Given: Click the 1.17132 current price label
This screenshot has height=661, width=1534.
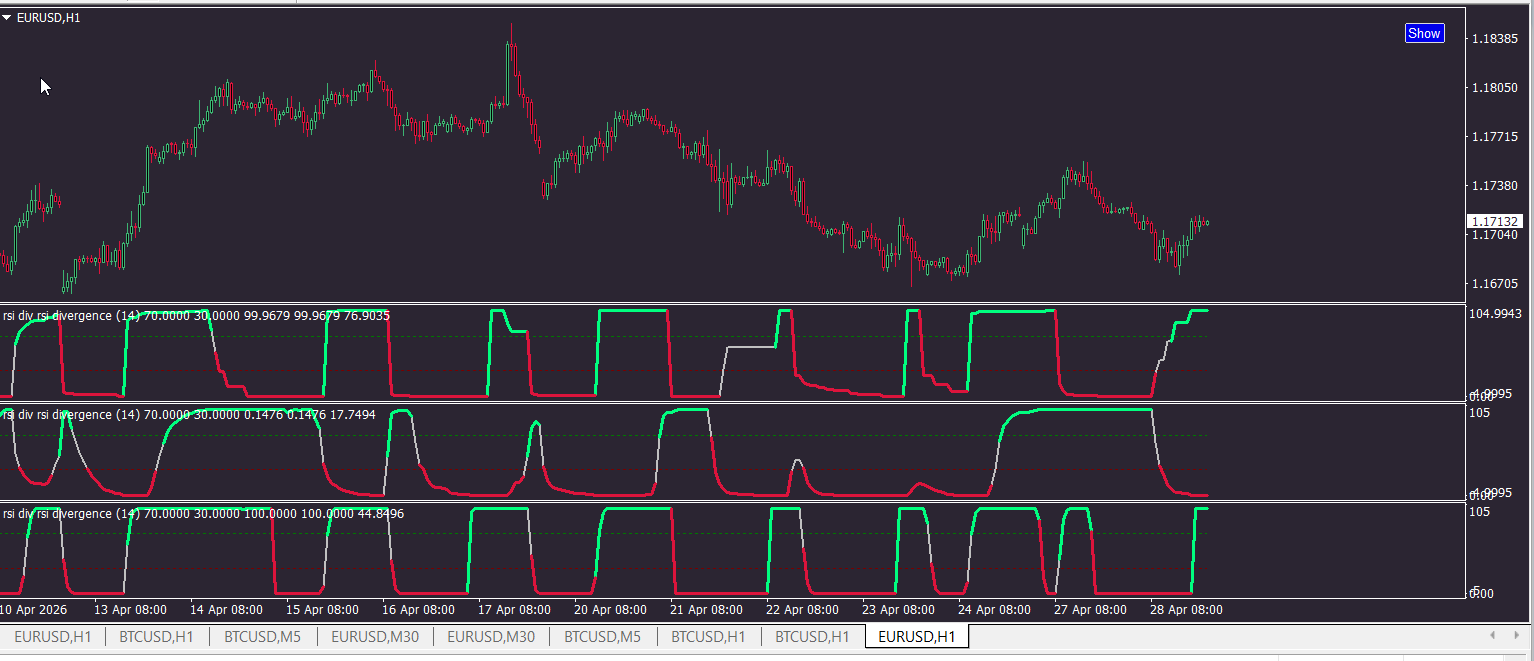Looking at the screenshot, I should 1494,221.
